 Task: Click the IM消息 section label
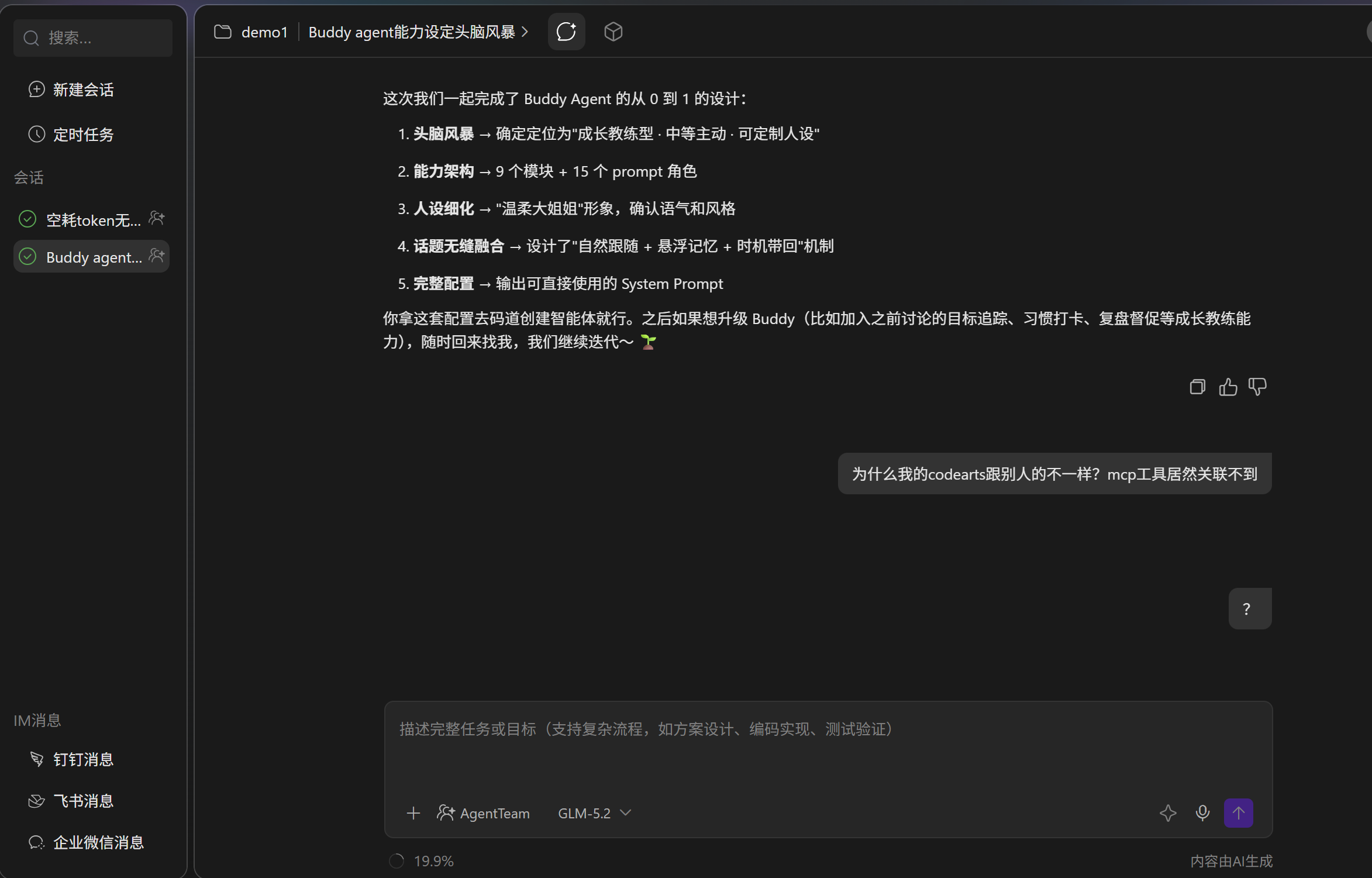[37, 720]
